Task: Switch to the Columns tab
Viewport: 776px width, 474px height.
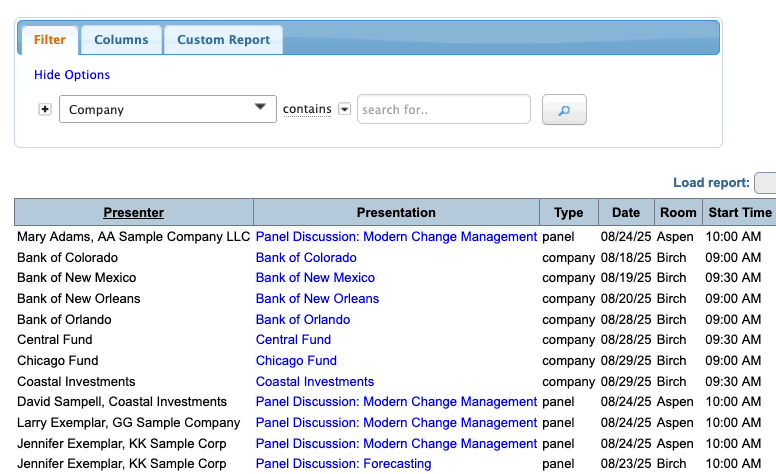Action: (x=121, y=40)
